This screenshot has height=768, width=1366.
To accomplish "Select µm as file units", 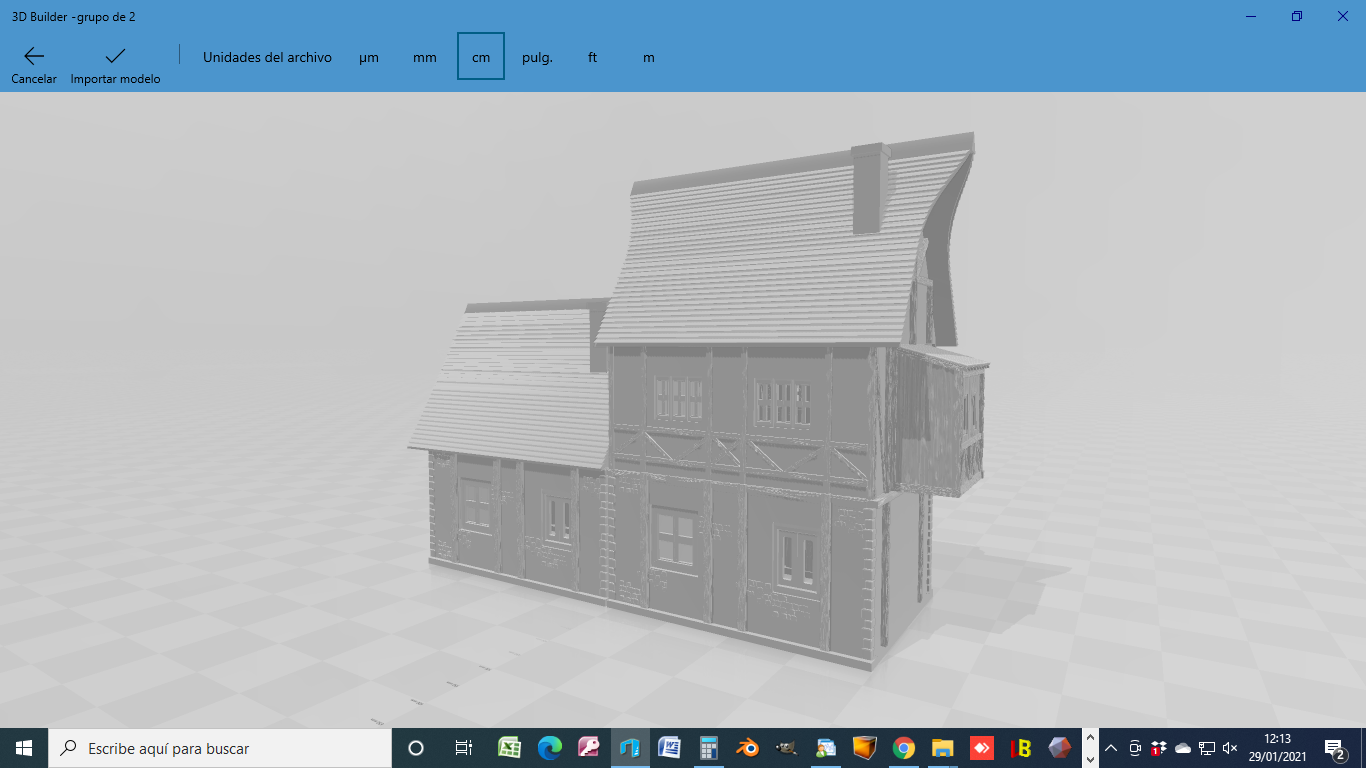I will pos(369,57).
